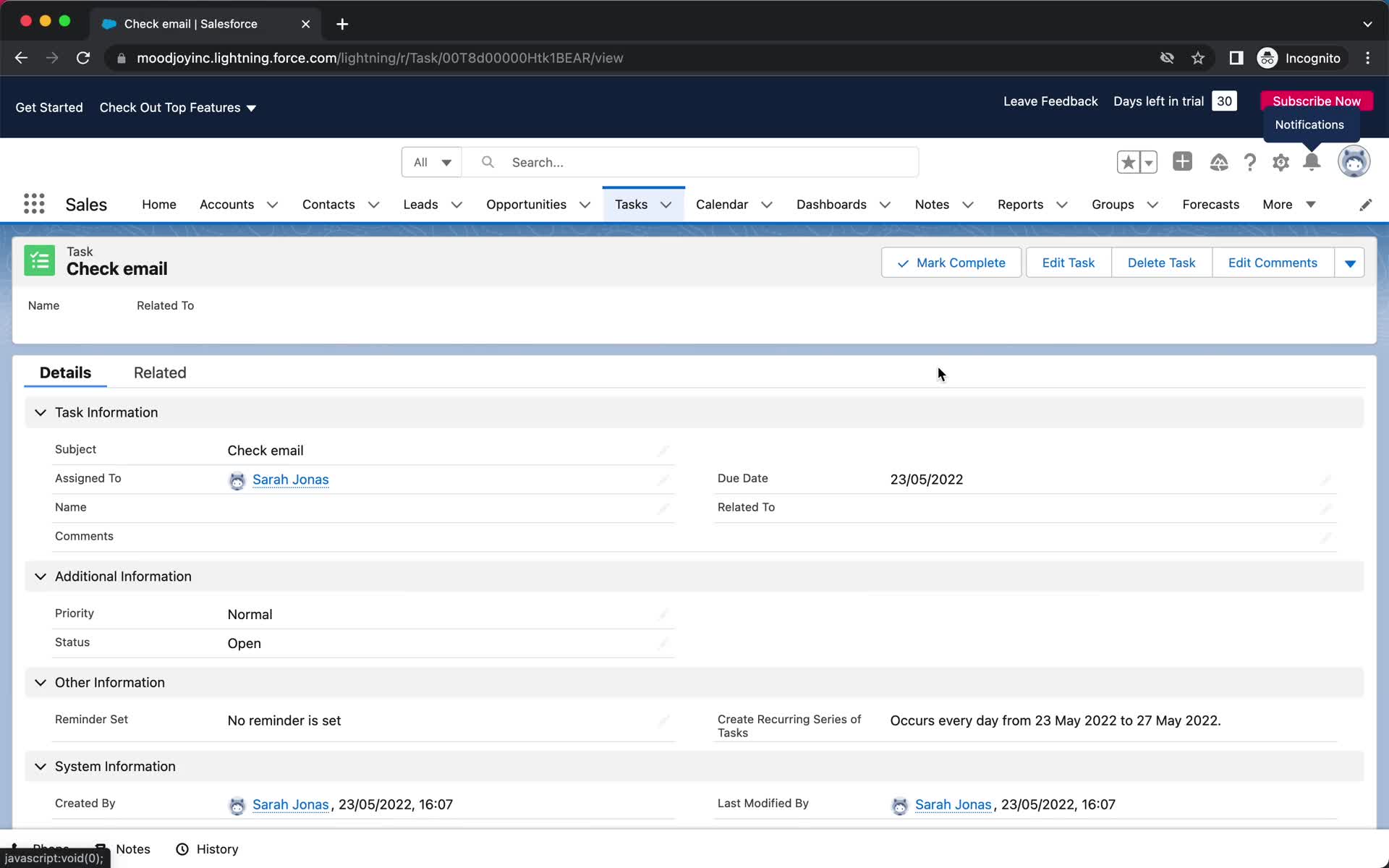Open a new browser tab

(342, 24)
